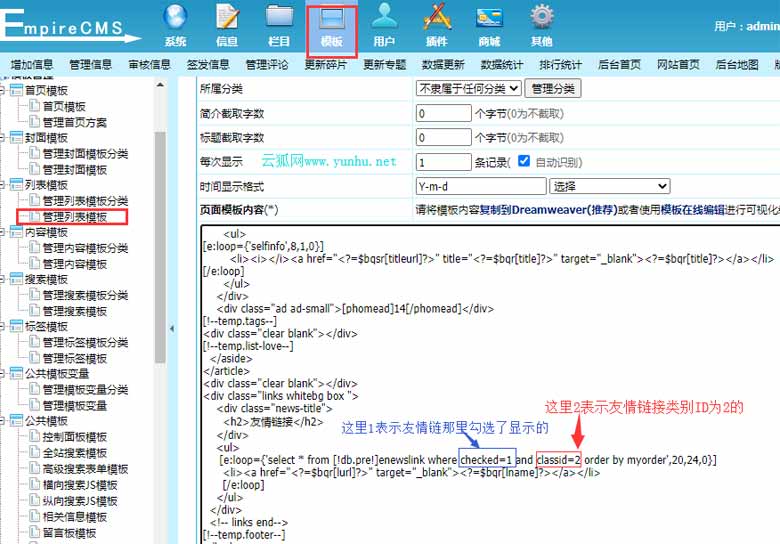The height and width of the screenshot is (544, 780).
Task: Open 管理评论 in the submenu bar
Action: coord(267,65)
